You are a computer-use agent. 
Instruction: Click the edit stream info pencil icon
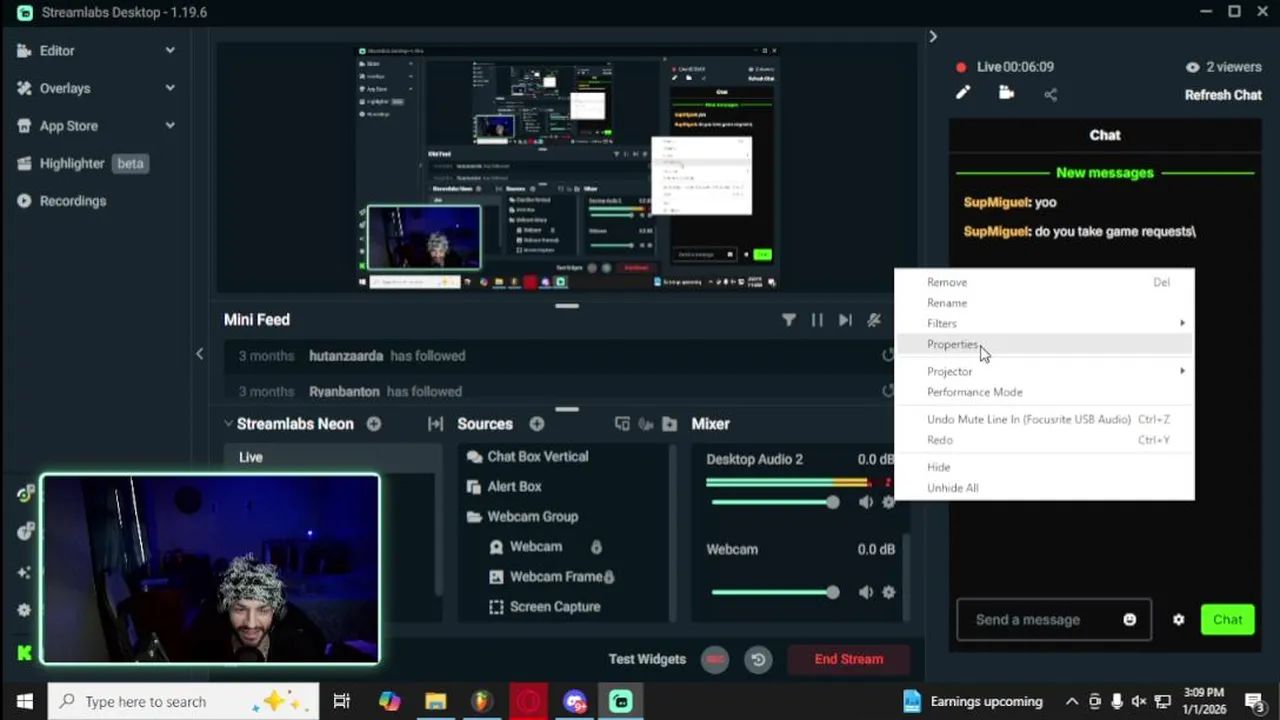click(963, 93)
